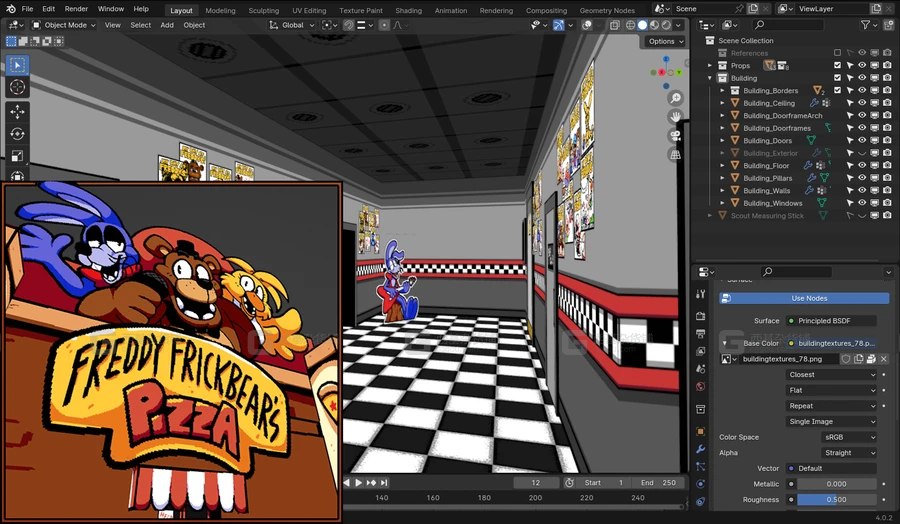Open the Object properties tab
900x524 pixels.
click(700, 432)
